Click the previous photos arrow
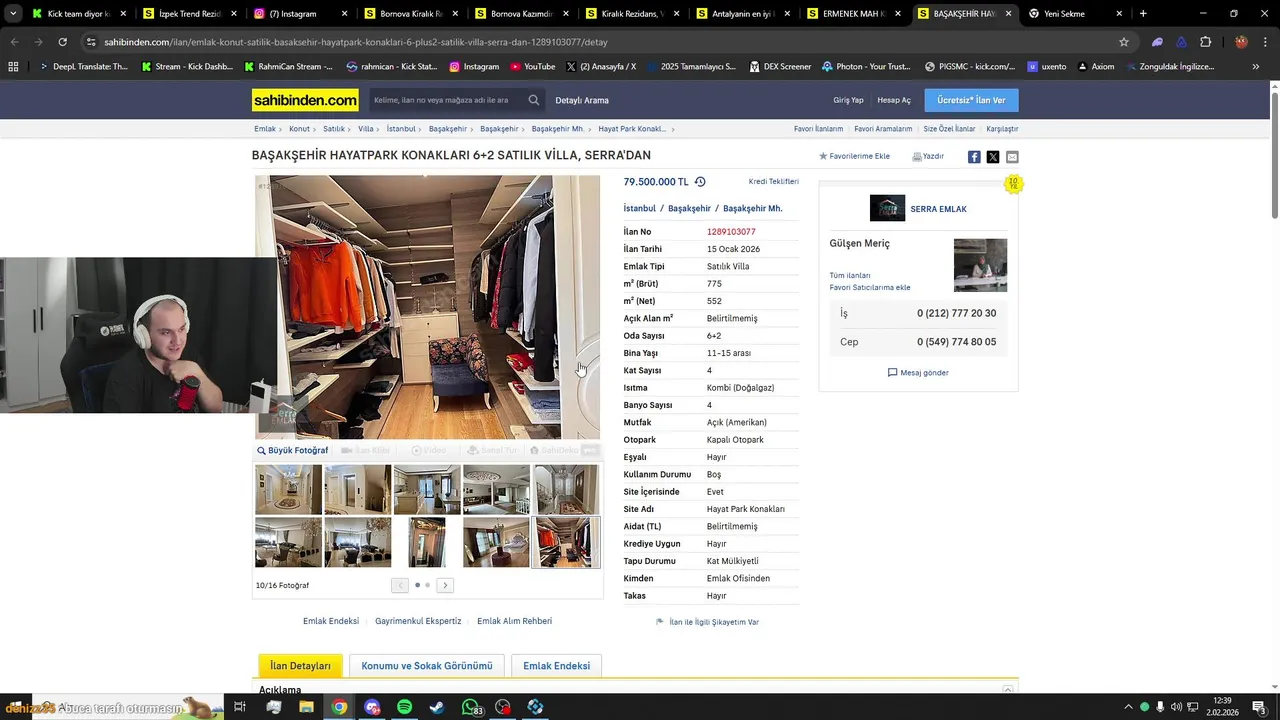Viewport: 1280px width, 720px height. [400, 585]
